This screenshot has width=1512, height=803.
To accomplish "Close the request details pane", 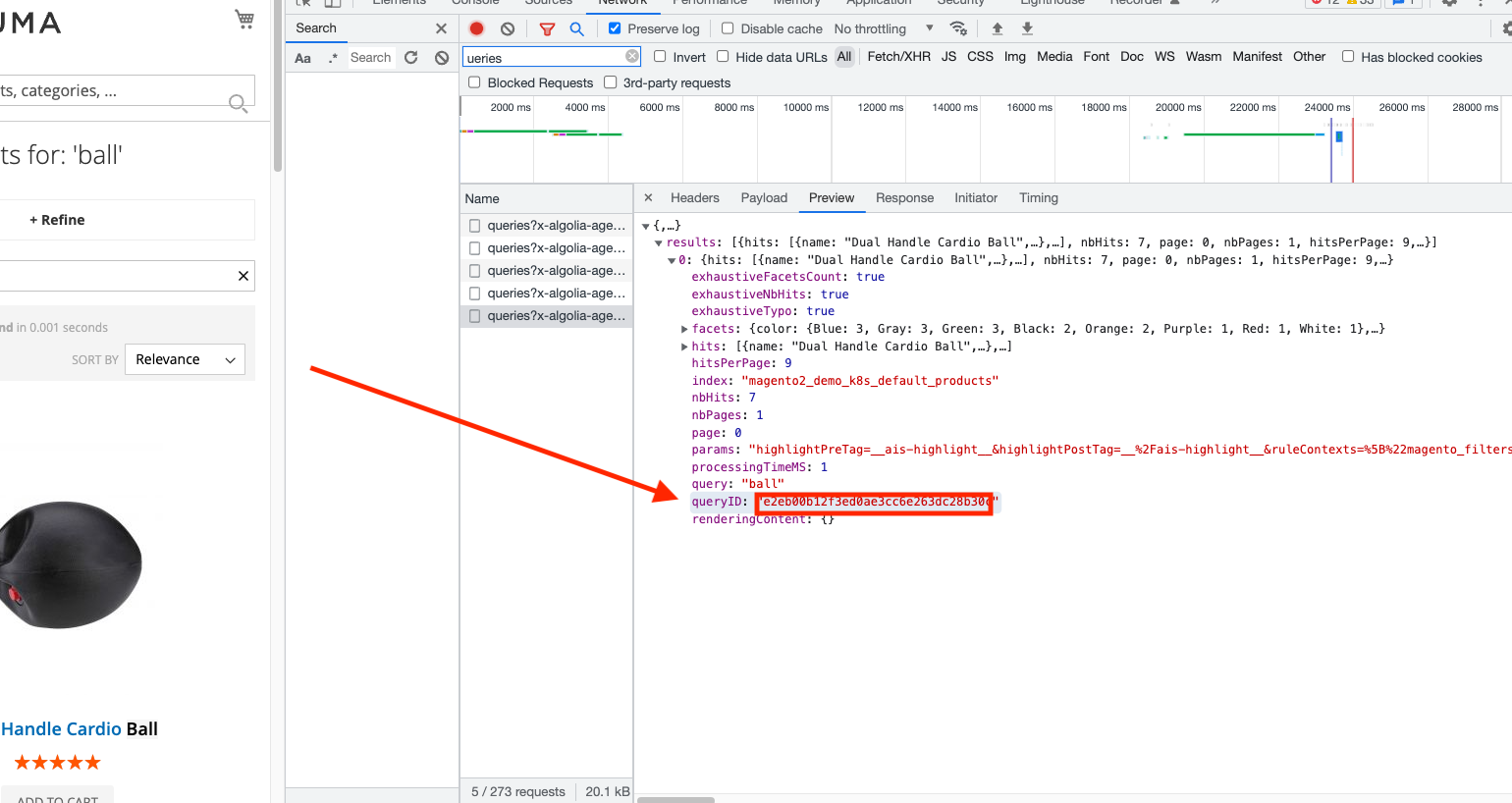I will [x=648, y=197].
